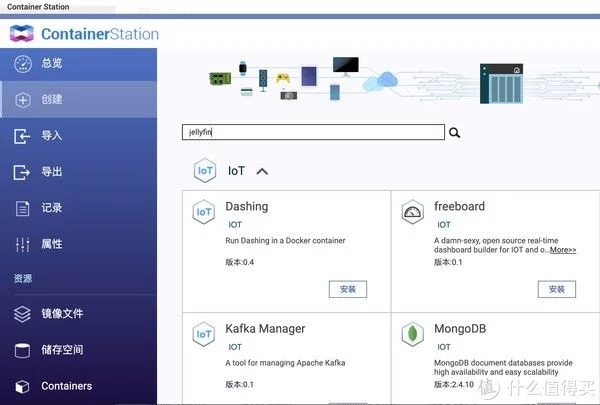Click the NAS device banner image
600x405 pixels.
(x=501, y=83)
